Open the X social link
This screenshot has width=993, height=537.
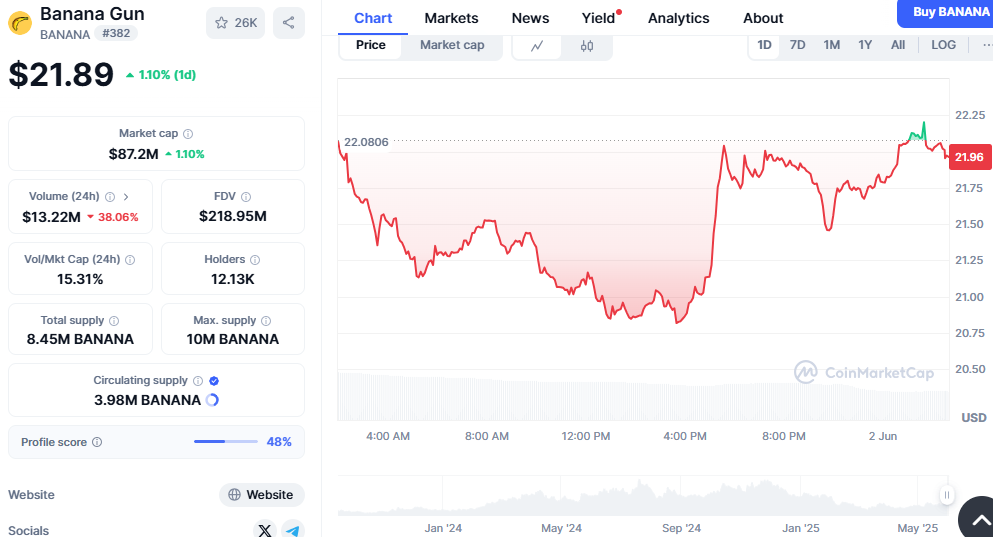click(x=264, y=530)
